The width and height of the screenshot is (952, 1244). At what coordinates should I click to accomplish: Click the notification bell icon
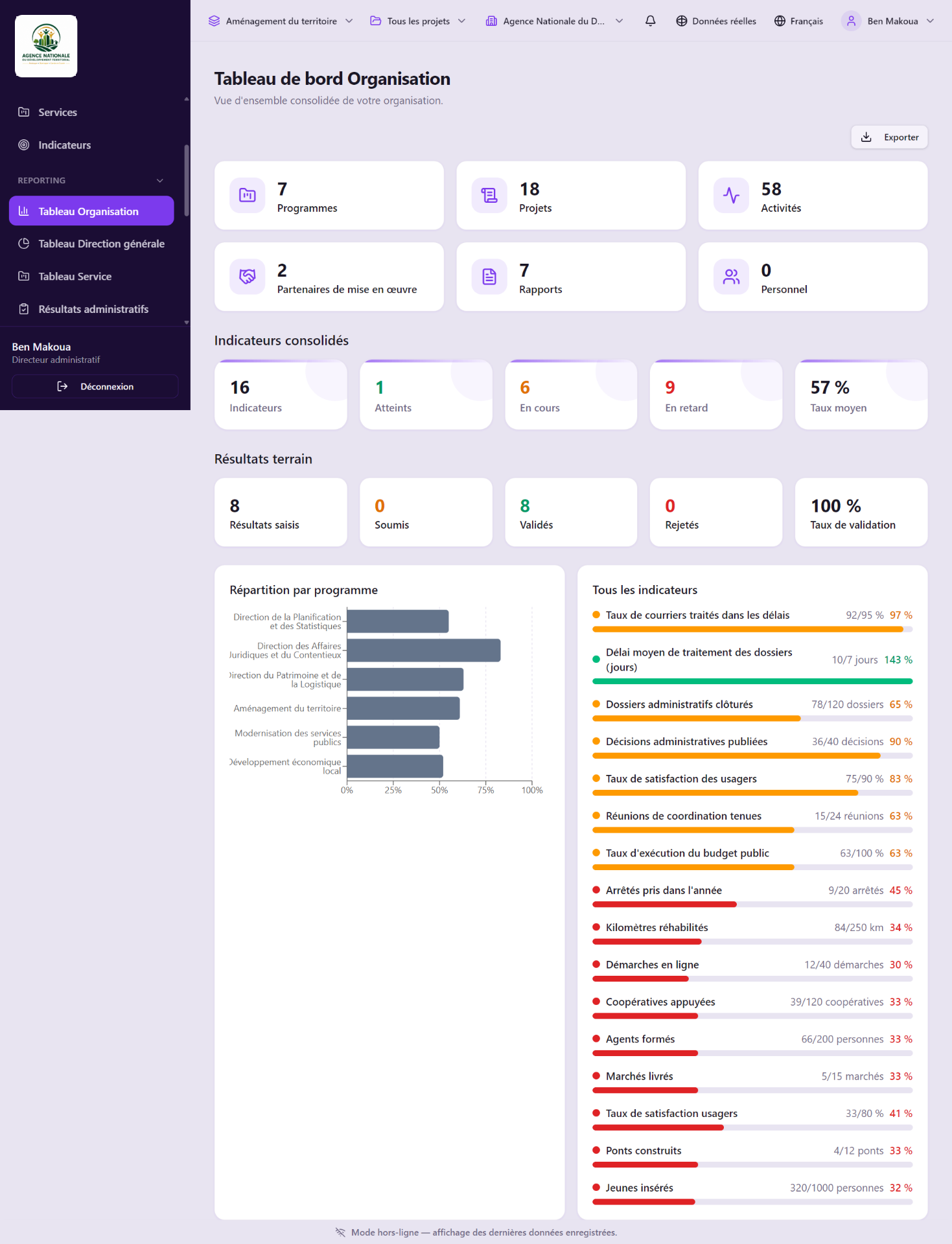(x=651, y=21)
